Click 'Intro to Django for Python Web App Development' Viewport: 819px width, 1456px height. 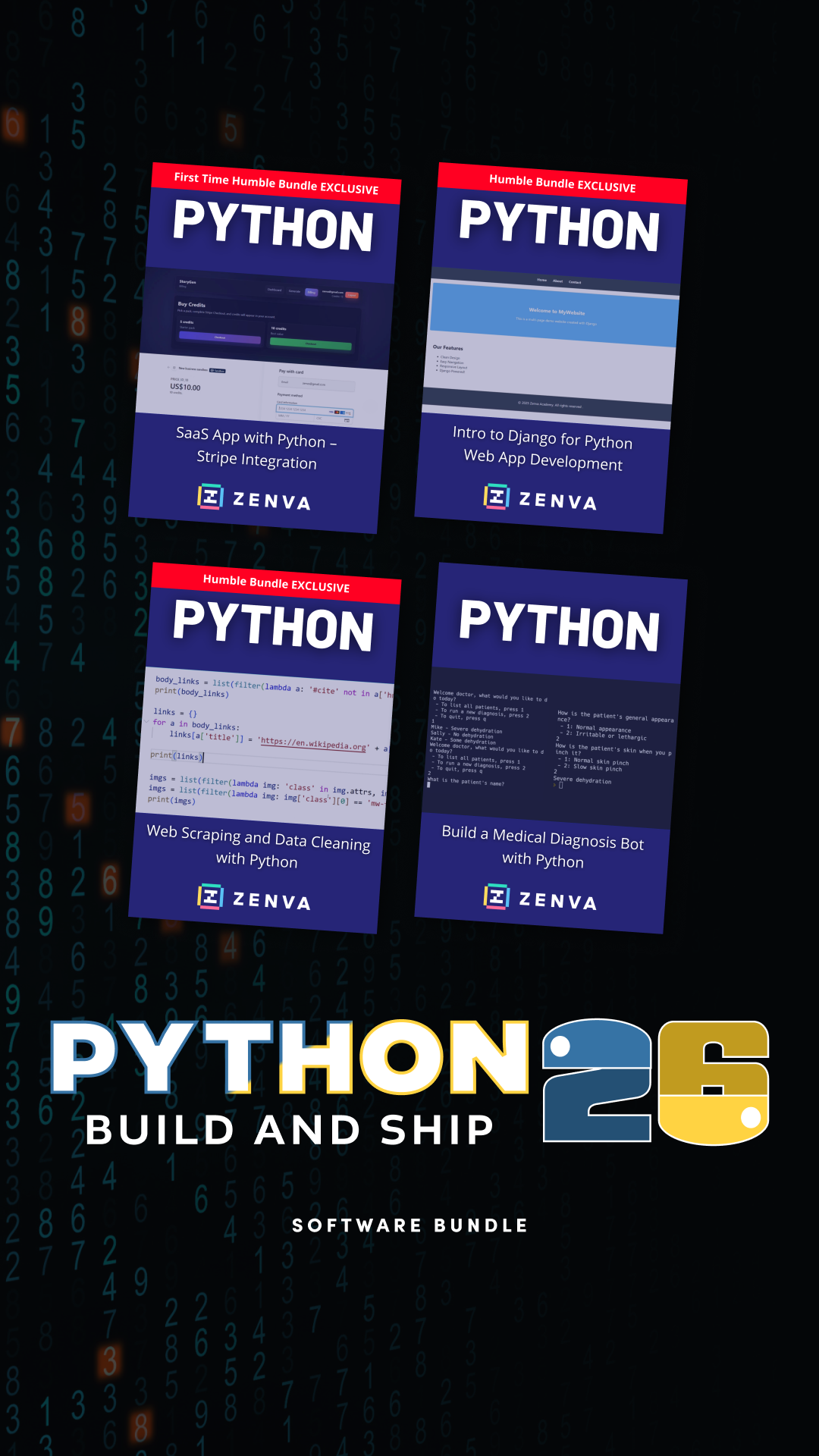[543, 448]
